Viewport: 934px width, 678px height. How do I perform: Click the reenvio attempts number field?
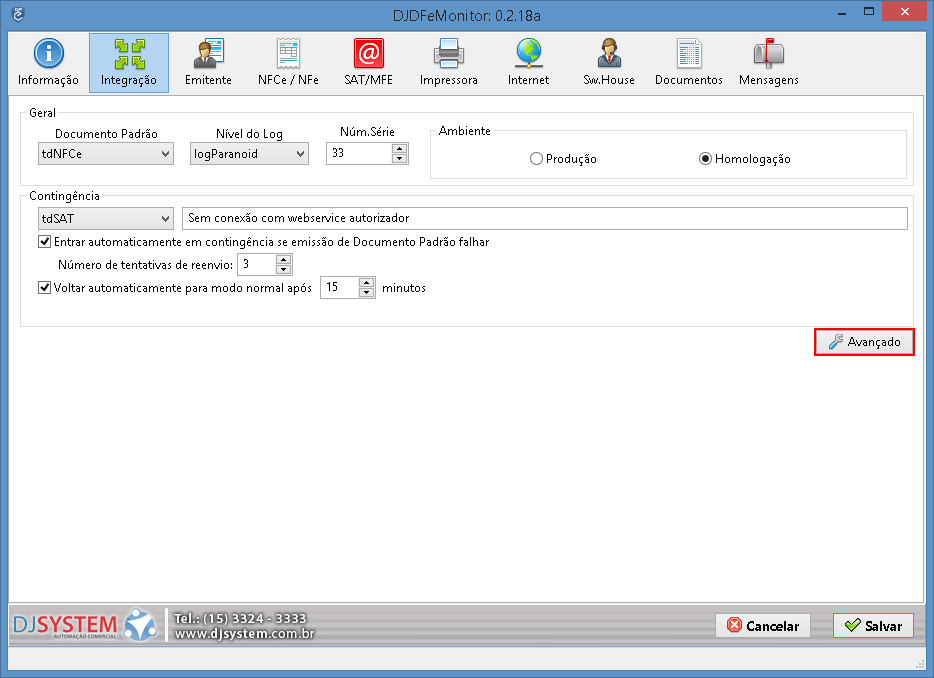(257, 265)
